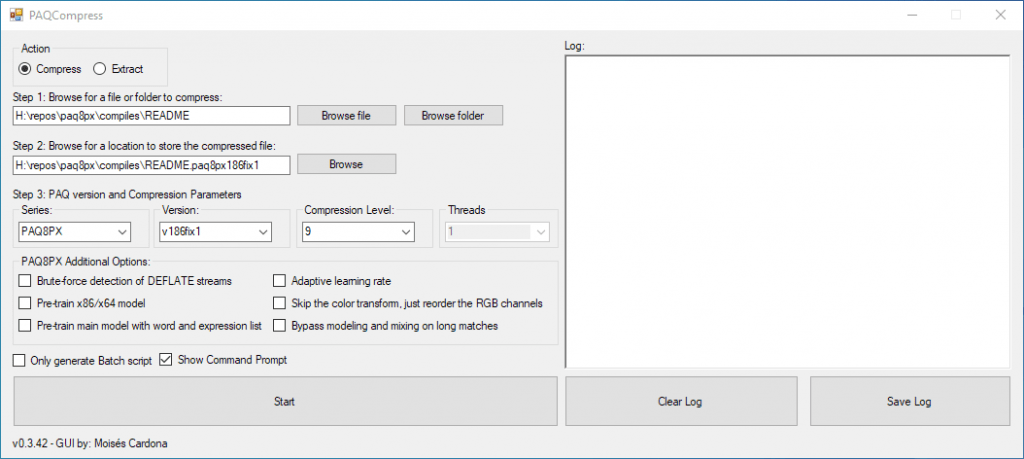This screenshot has width=1024, height=459.
Task: Close the PAQCompress window
Action: click(1000, 15)
